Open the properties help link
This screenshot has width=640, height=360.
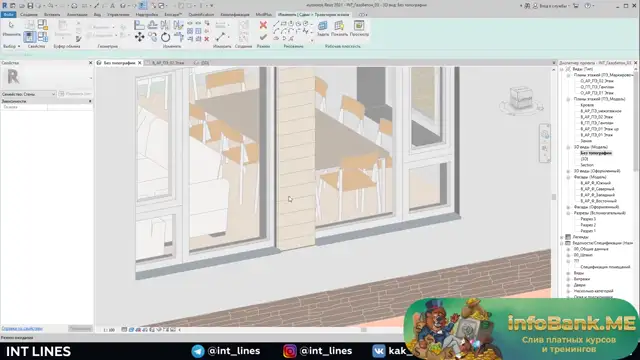coord(22,328)
